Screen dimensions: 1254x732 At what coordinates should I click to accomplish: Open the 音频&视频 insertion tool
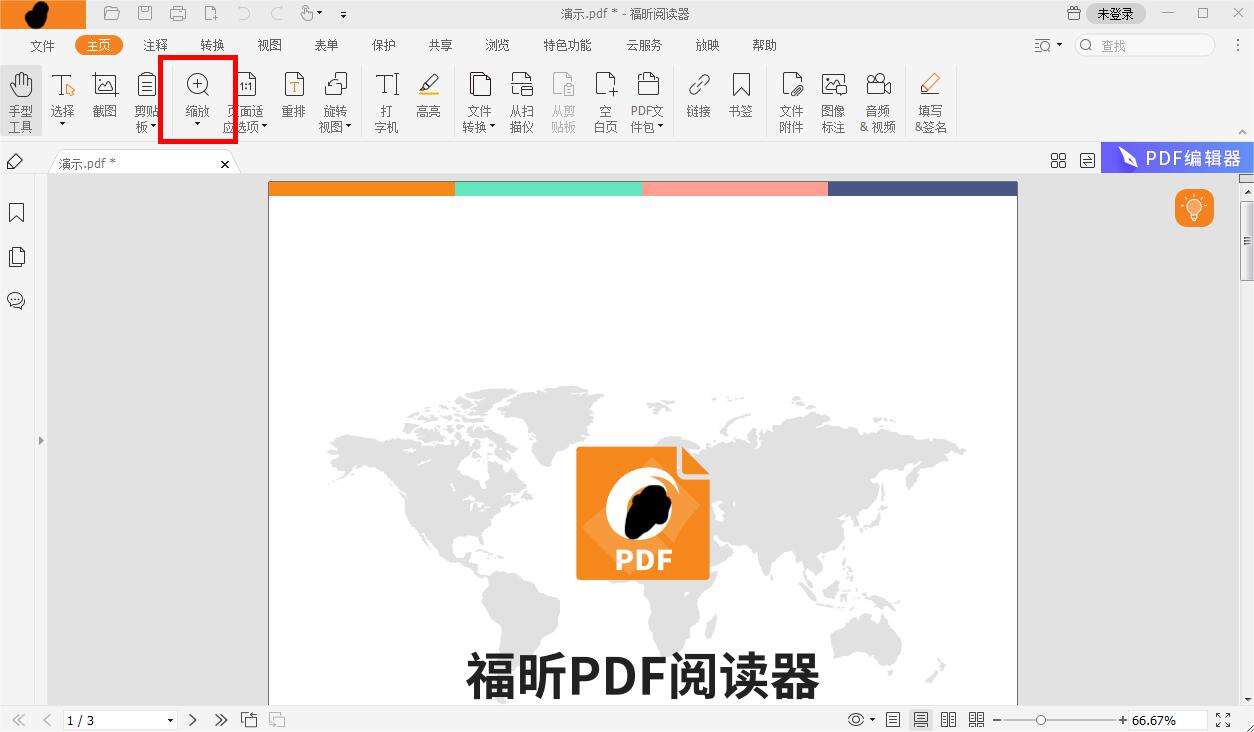(878, 100)
